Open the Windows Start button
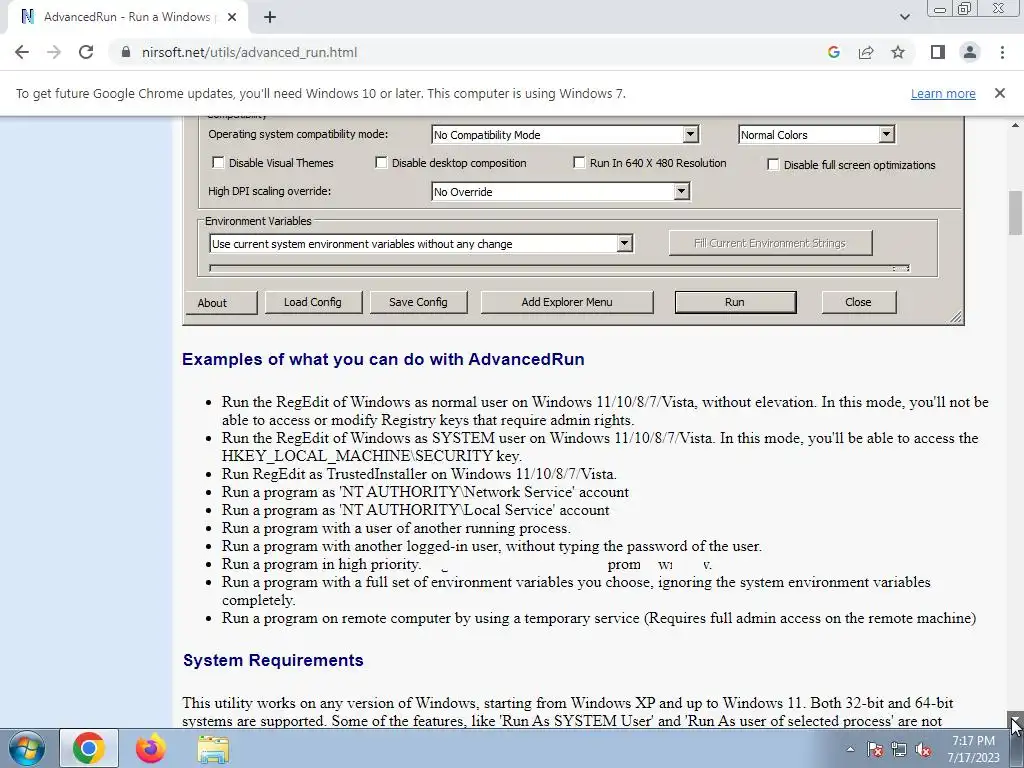Image resolution: width=1024 pixels, height=768 pixels. click(x=26, y=748)
